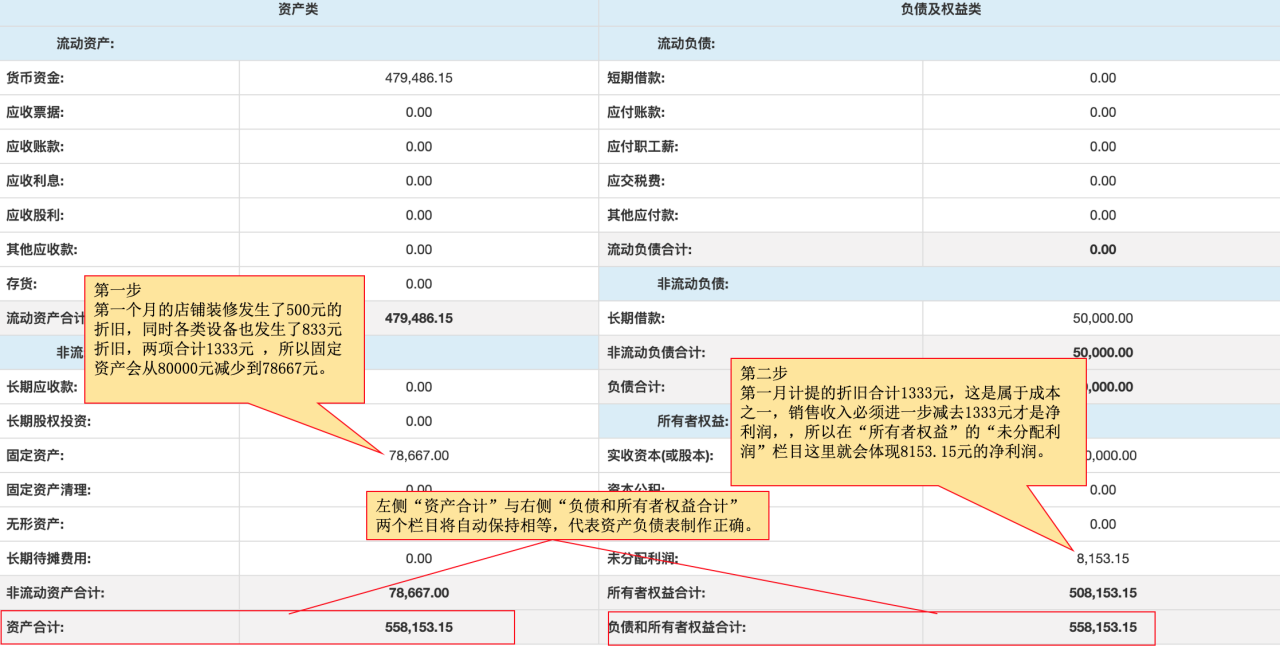Click the 应交税费 value cell
Image resolution: width=1280 pixels, height=648 pixels.
[1102, 181]
